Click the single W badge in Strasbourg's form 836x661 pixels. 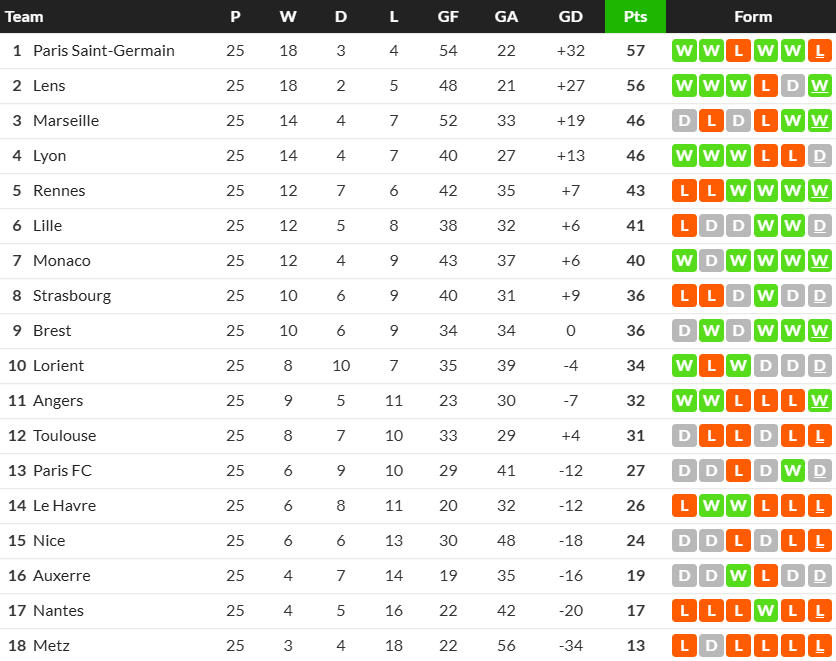coord(766,295)
